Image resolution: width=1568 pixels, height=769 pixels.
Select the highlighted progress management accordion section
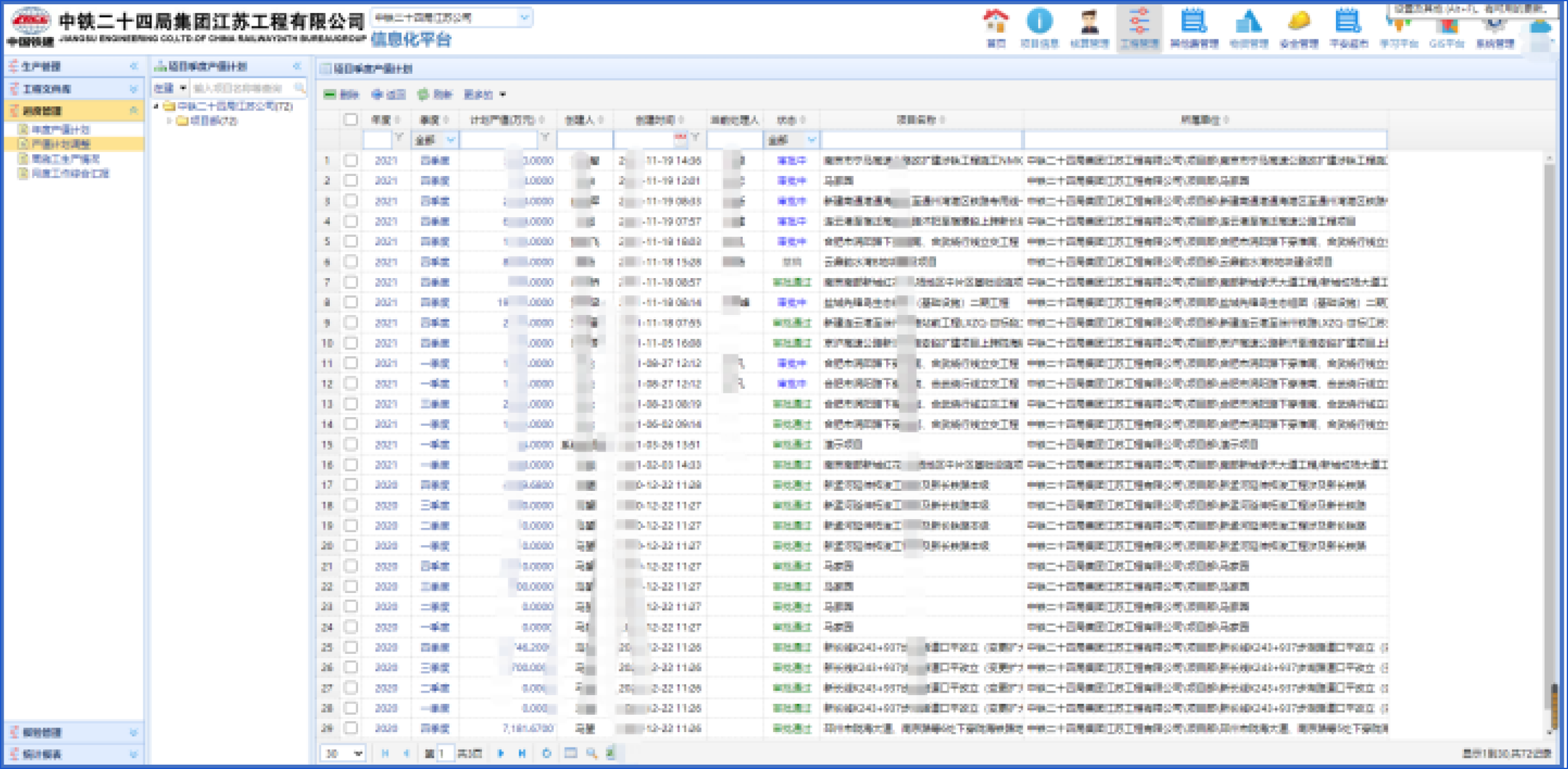tap(73, 111)
